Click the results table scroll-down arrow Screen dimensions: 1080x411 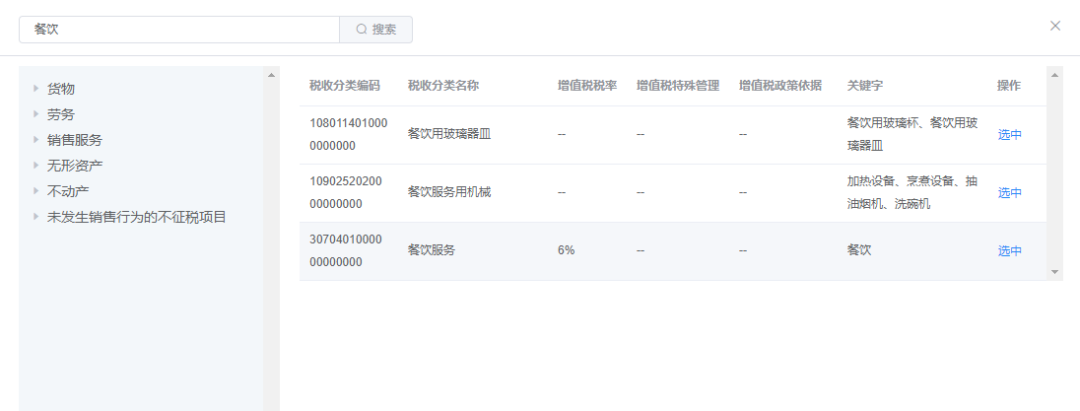[x=1055, y=272]
